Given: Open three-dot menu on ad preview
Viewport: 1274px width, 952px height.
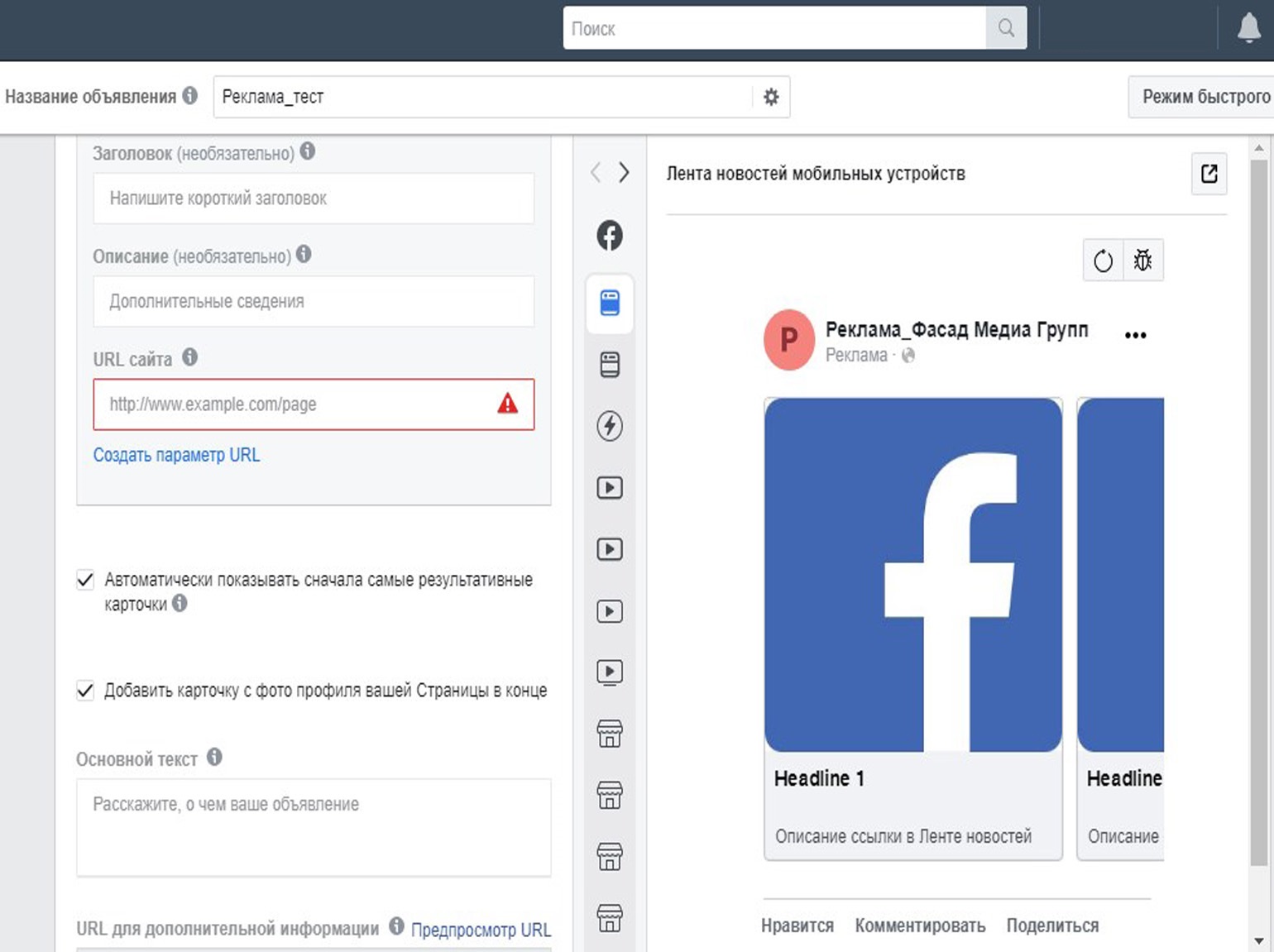Looking at the screenshot, I should coord(1135,335).
